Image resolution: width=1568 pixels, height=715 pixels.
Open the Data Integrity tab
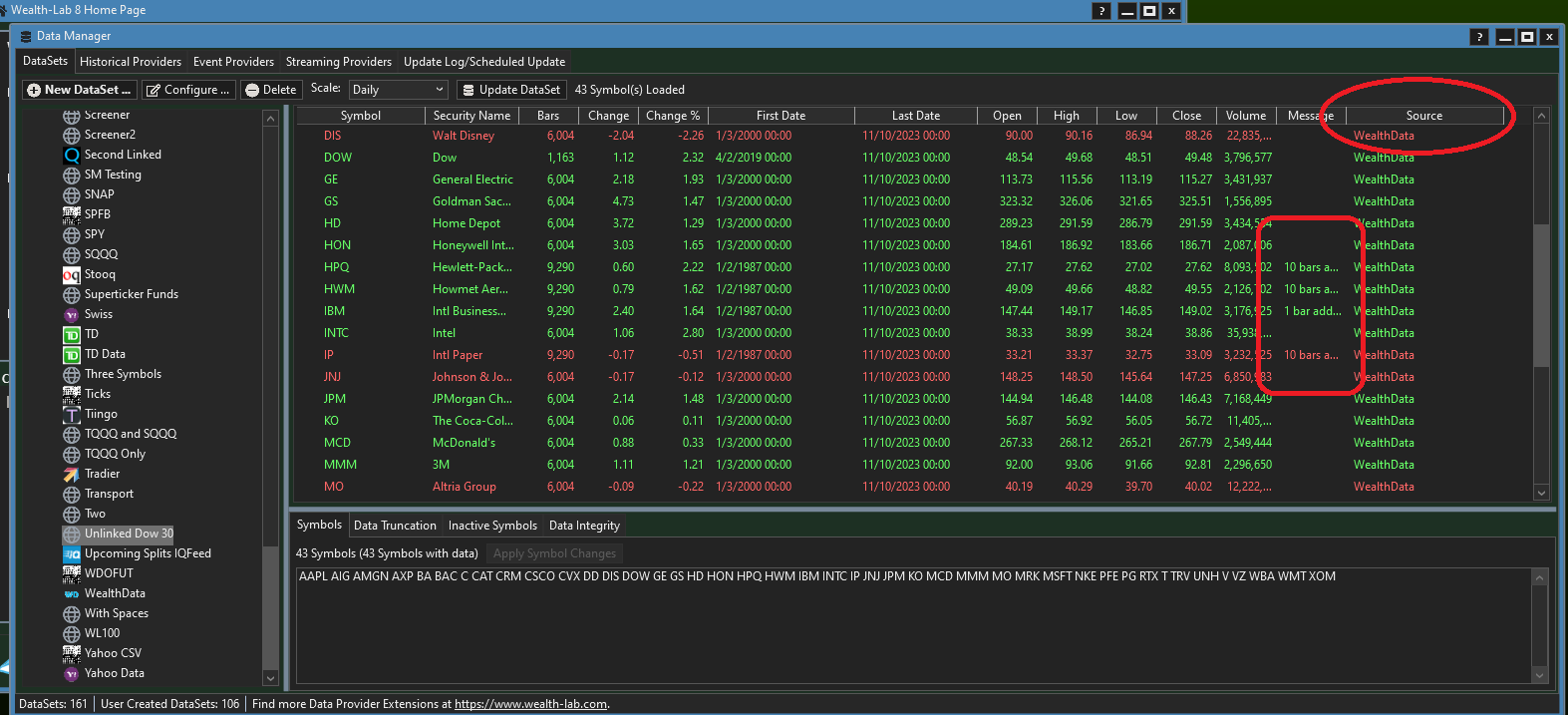(584, 526)
